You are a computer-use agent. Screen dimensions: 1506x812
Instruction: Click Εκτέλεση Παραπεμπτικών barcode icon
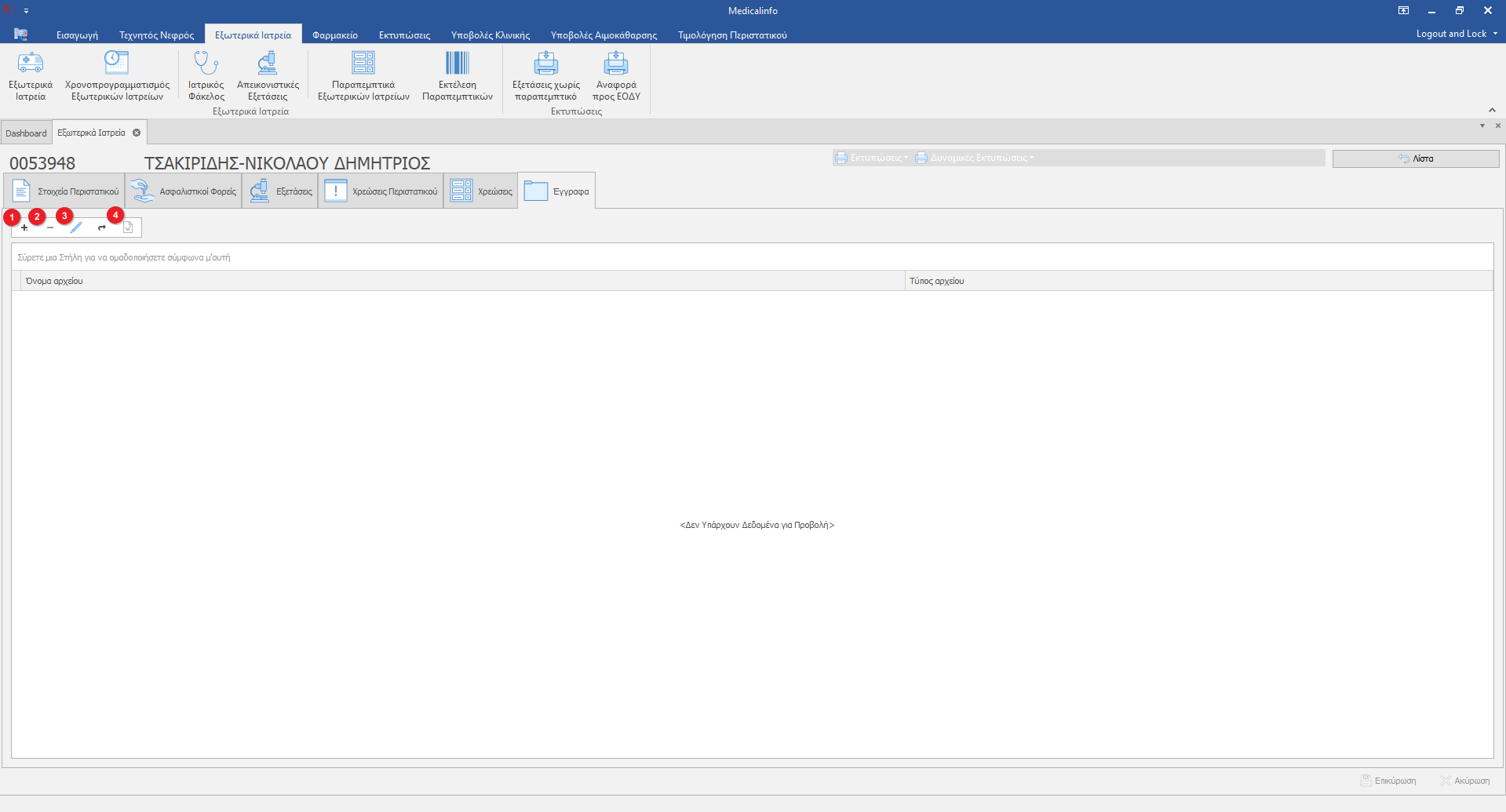point(457,75)
